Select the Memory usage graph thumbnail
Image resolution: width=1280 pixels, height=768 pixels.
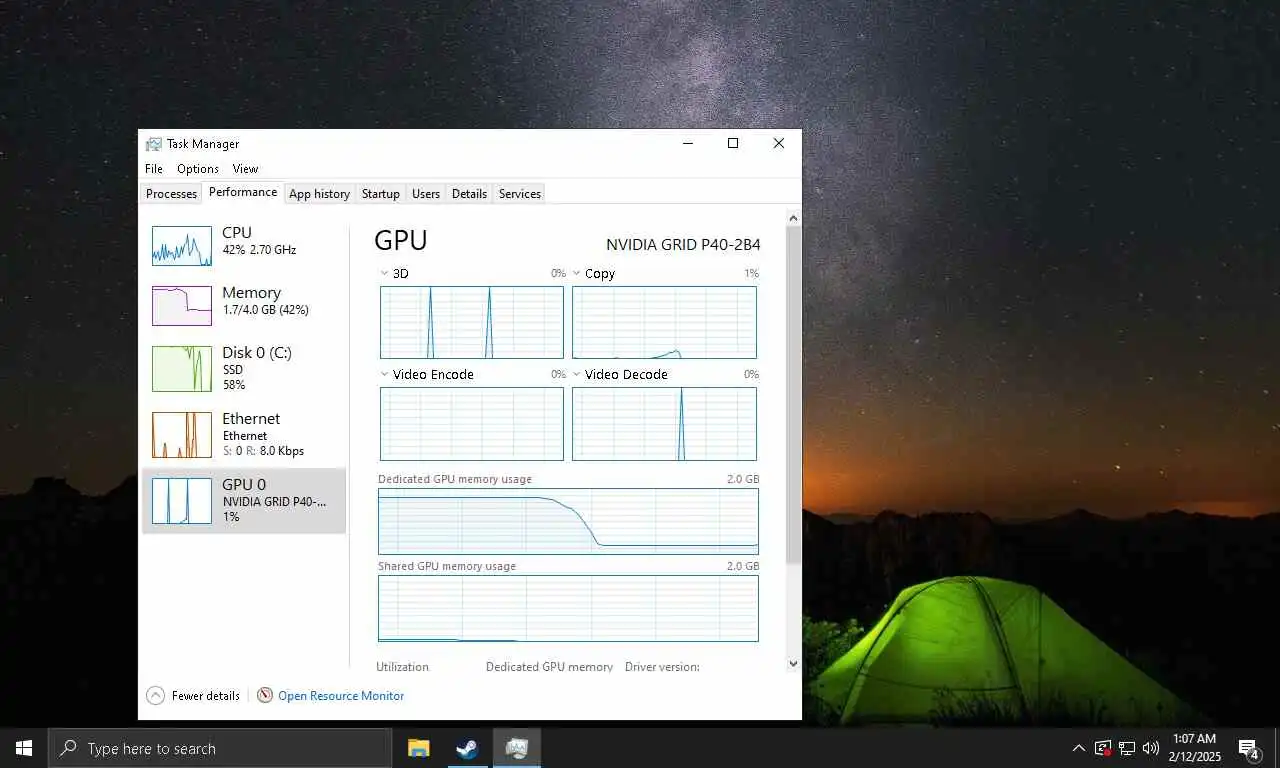tap(182, 306)
